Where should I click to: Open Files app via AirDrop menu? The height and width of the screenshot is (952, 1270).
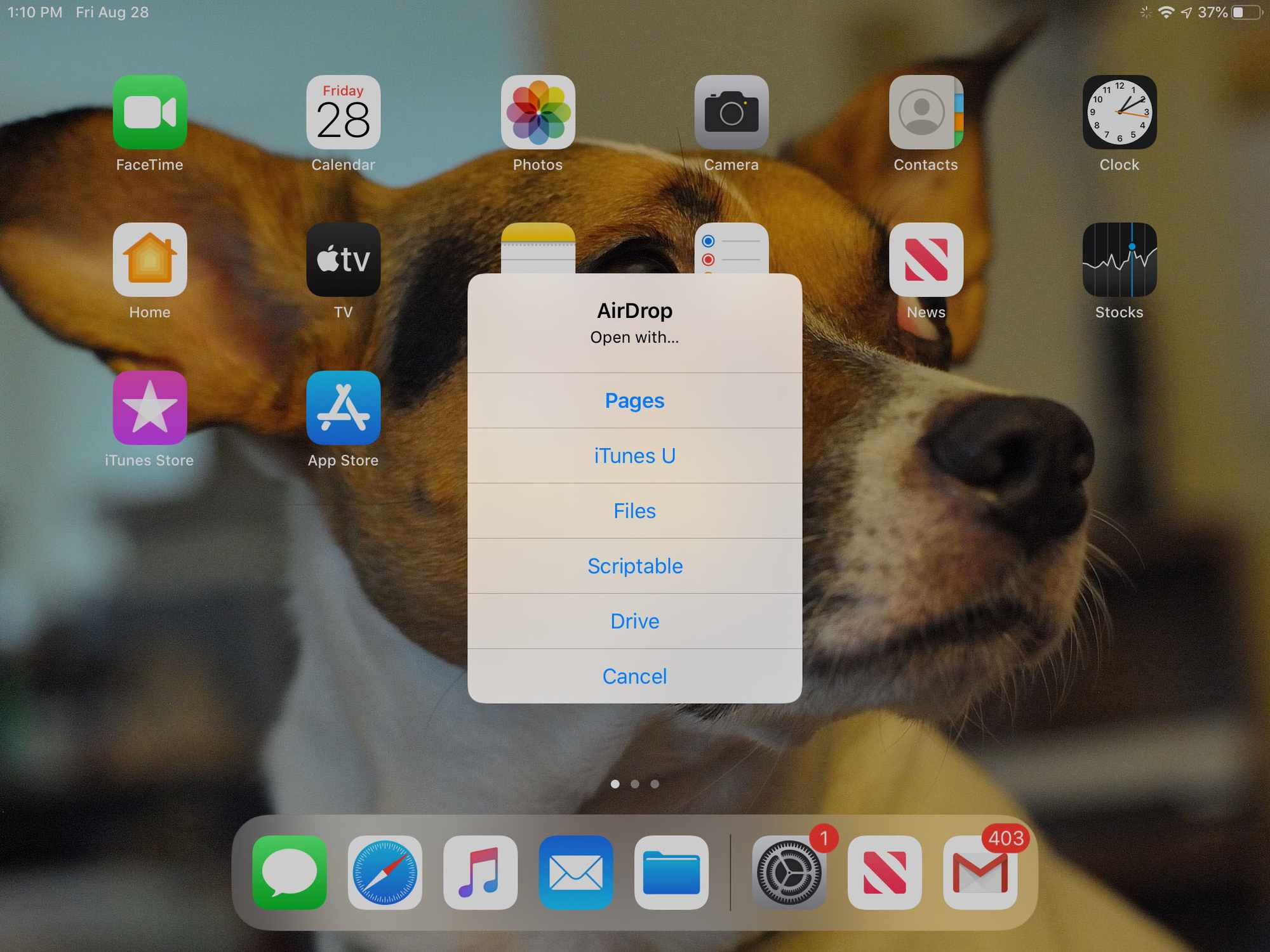point(634,511)
